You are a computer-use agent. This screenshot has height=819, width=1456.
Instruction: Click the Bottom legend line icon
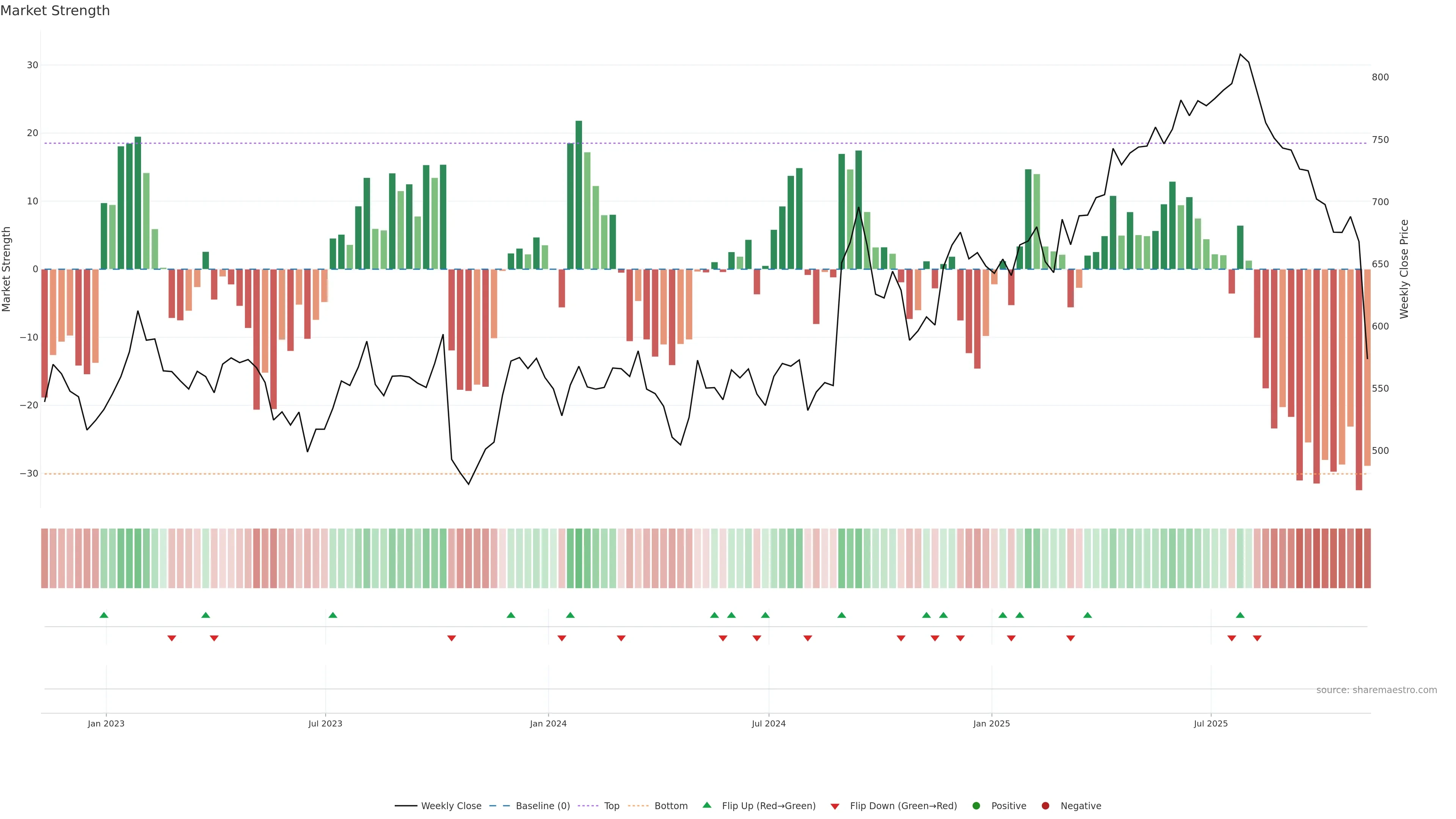point(638,805)
